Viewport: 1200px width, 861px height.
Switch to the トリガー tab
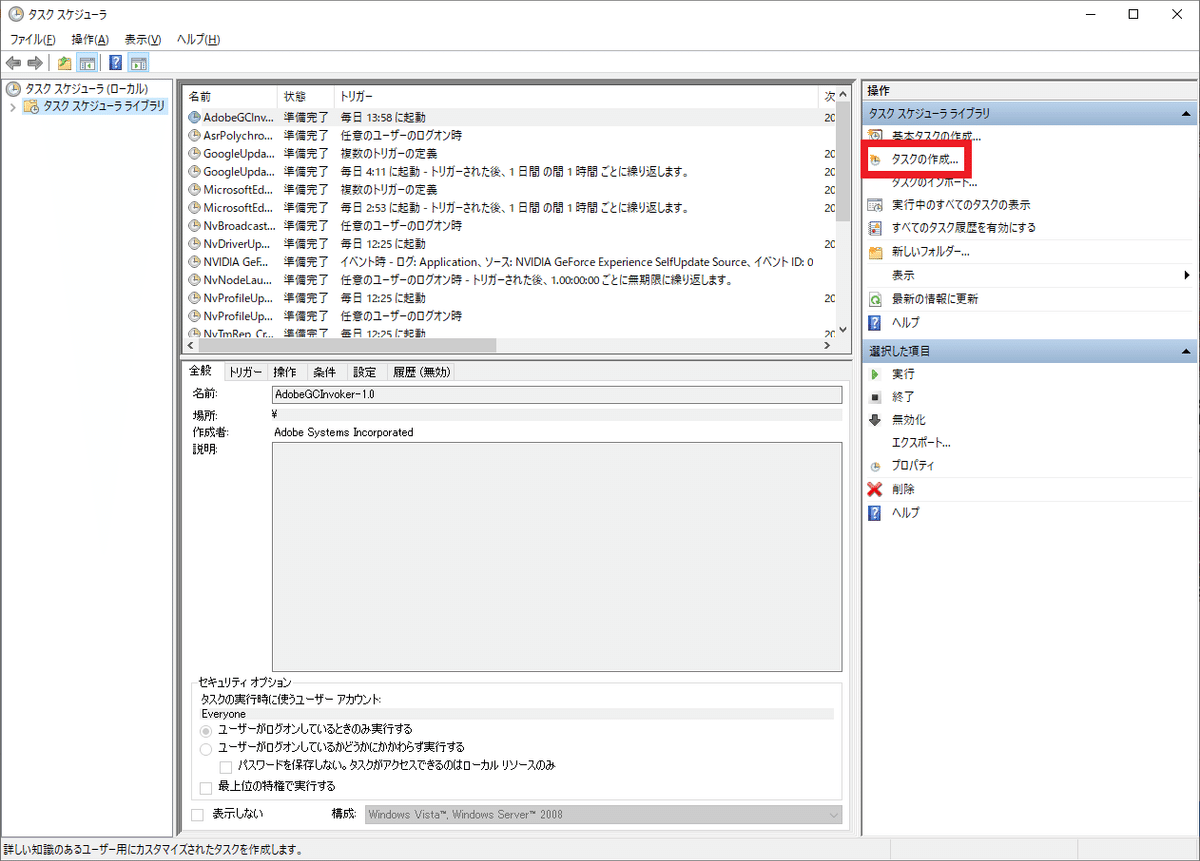(x=244, y=370)
